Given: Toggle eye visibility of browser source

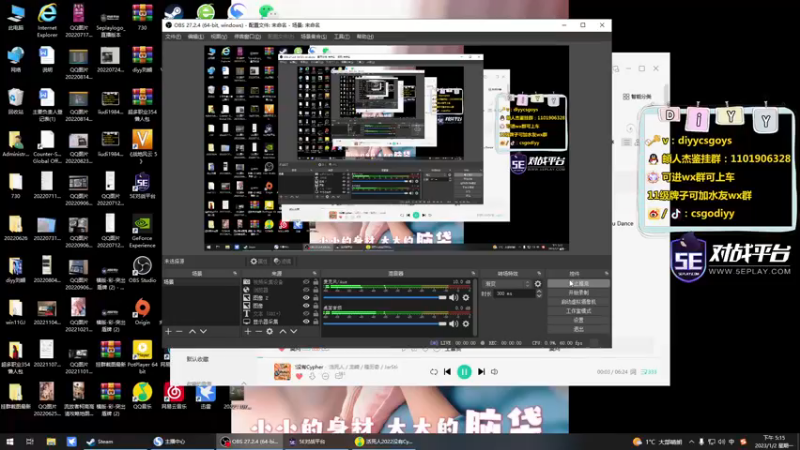Looking at the screenshot, I should pos(306,290).
